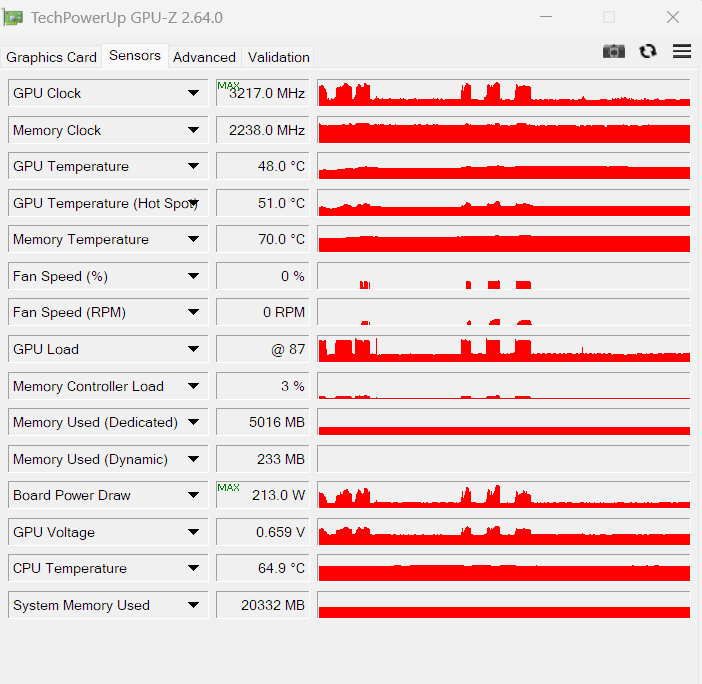This screenshot has width=702, height=684.
Task: Click the Memory Used (Dedicated) history graph
Action: [x=504, y=422]
